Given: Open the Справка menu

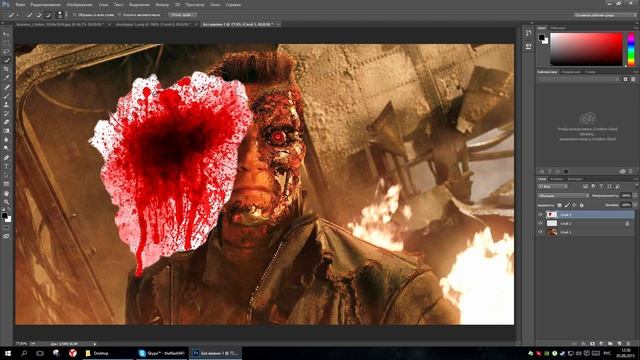Looking at the screenshot, I should (233, 5).
